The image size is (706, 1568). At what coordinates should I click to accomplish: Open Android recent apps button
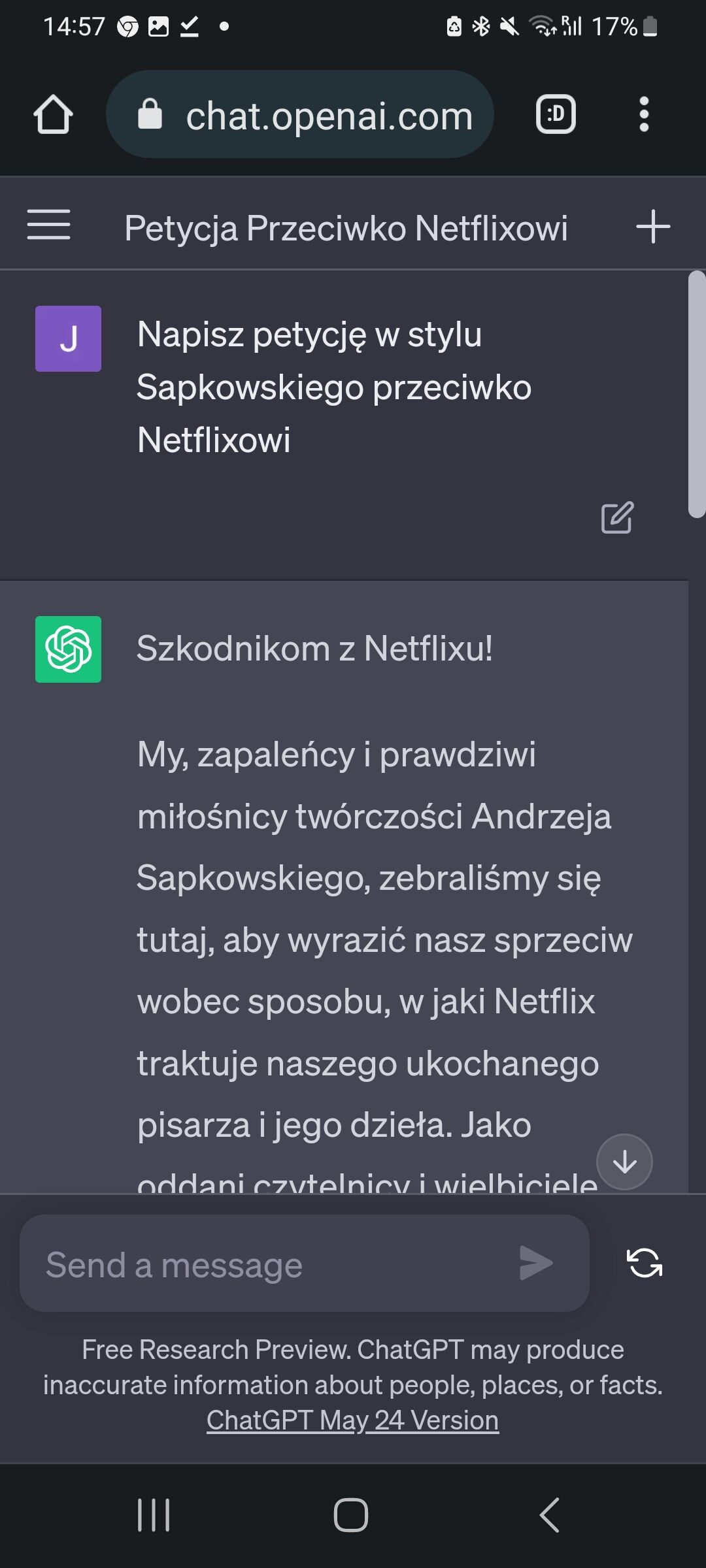[154, 1514]
